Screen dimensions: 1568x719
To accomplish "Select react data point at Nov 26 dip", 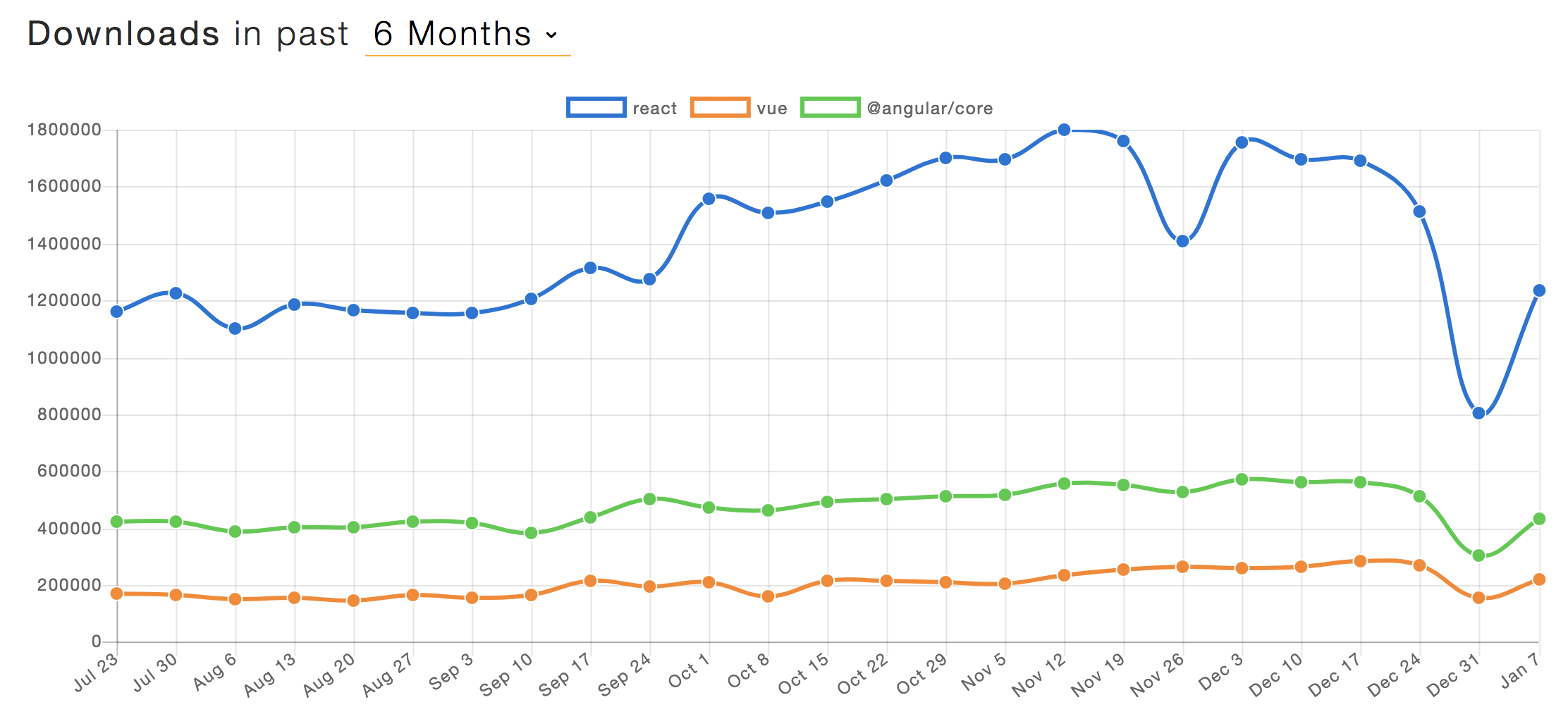I will (x=1182, y=241).
